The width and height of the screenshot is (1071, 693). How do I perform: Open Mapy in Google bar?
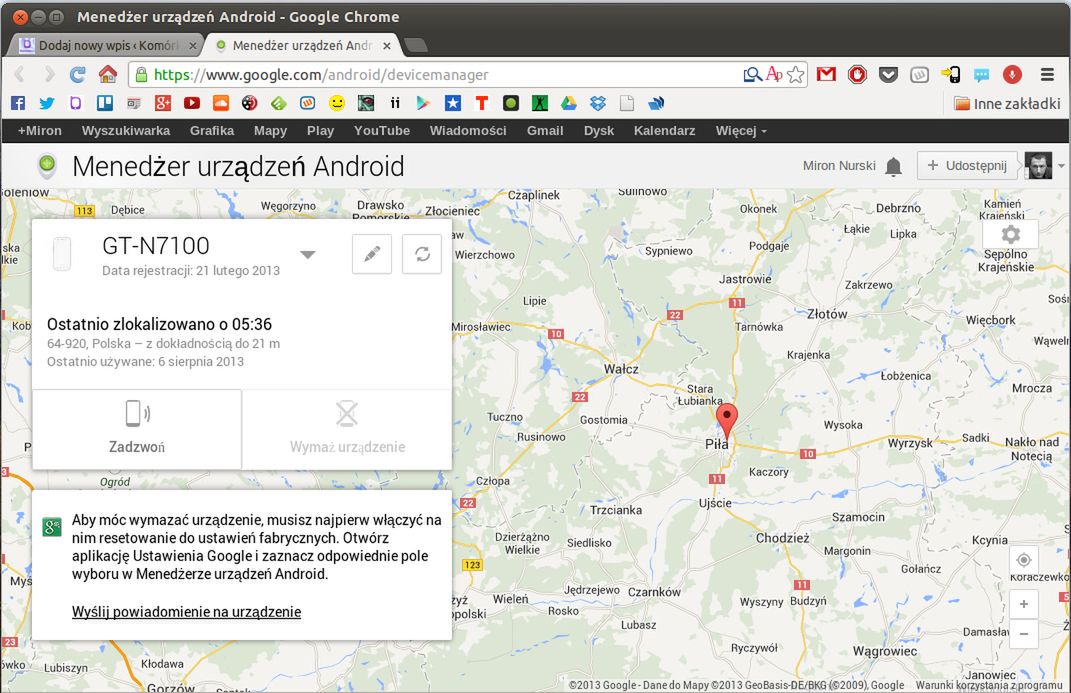coord(270,130)
